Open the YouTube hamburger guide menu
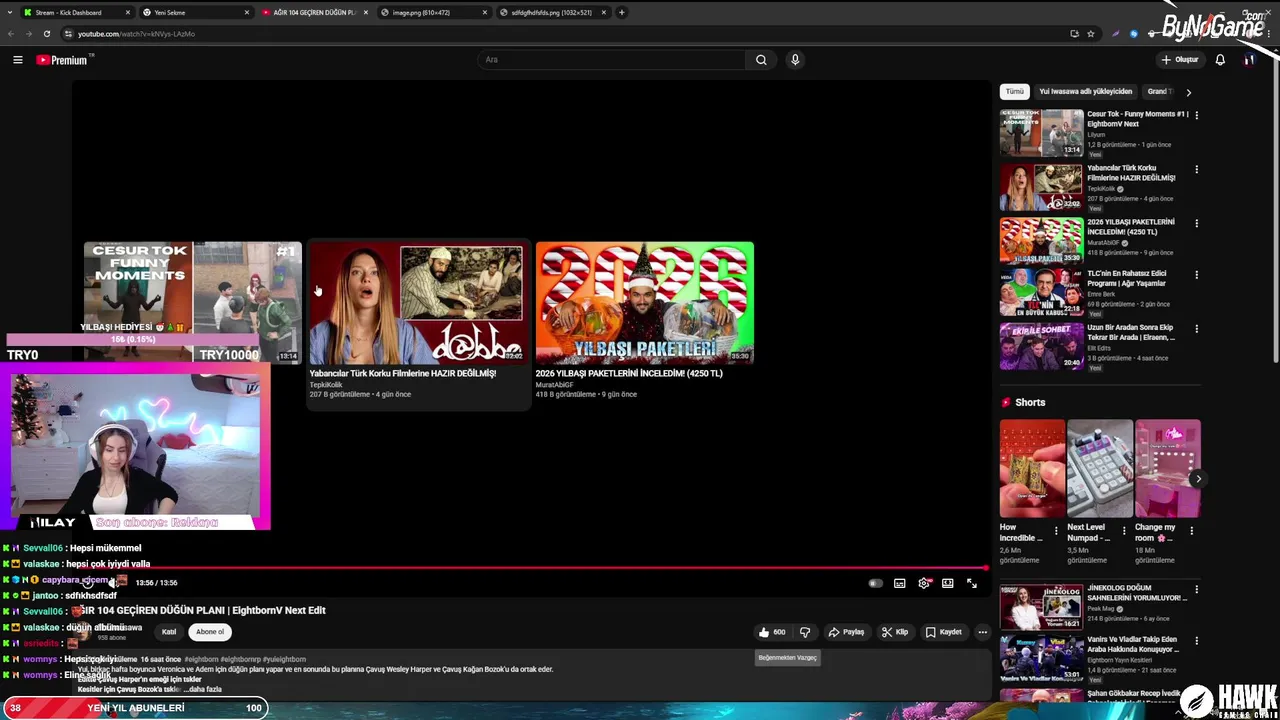 [17, 60]
